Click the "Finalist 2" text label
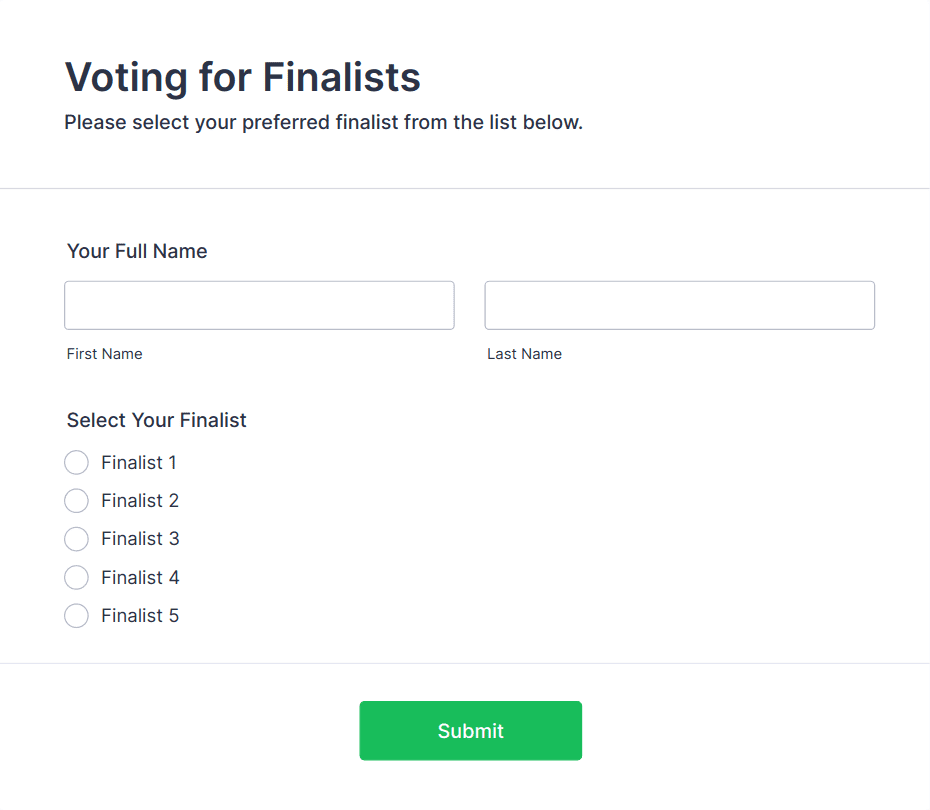The width and height of the screenshot is (930, 810). 140,500
